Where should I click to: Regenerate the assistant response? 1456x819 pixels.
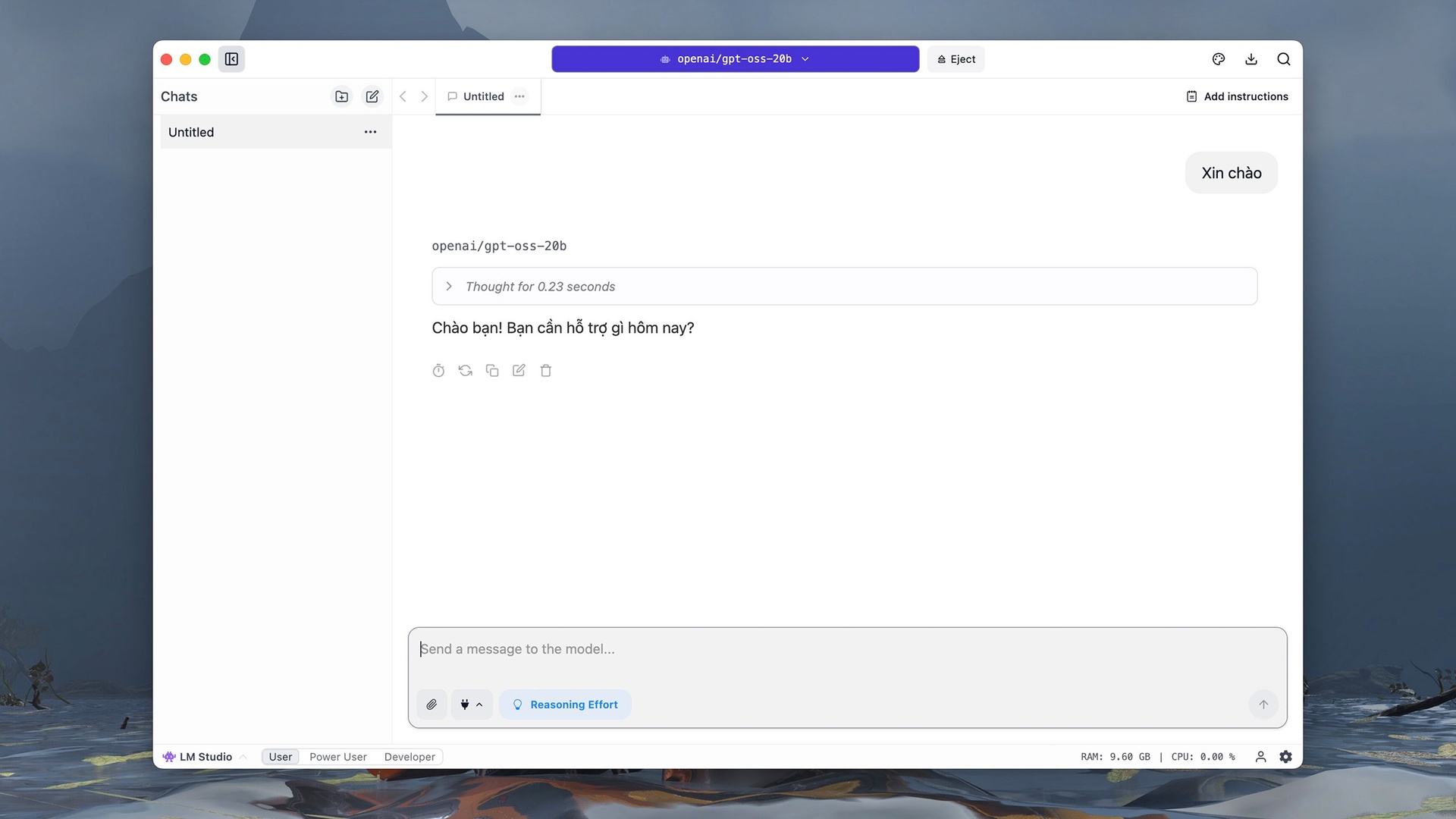point(465,371)
